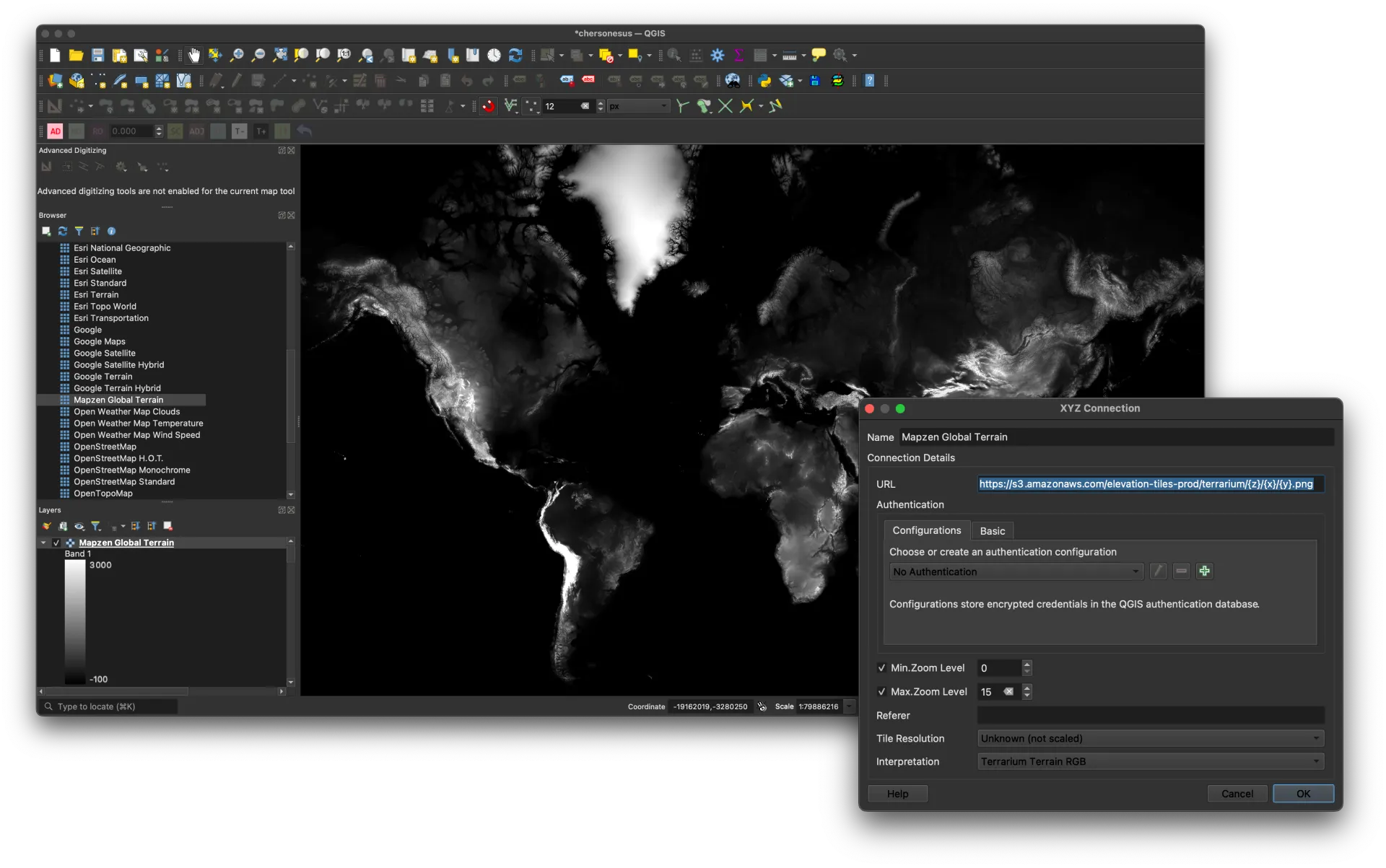Uncheck the Max. Zoom Level checkbox
Viewport: 1386px width, 868px height.
coord(881,692)
